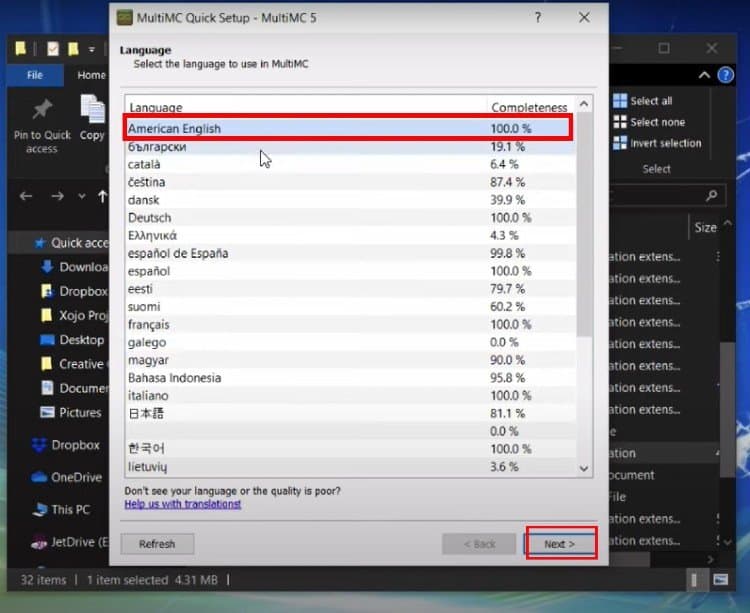Open the Quick Access Toolbar customize dropdown
The width and height of the screenshot is (750, 613).
click(x=91, y=49)
